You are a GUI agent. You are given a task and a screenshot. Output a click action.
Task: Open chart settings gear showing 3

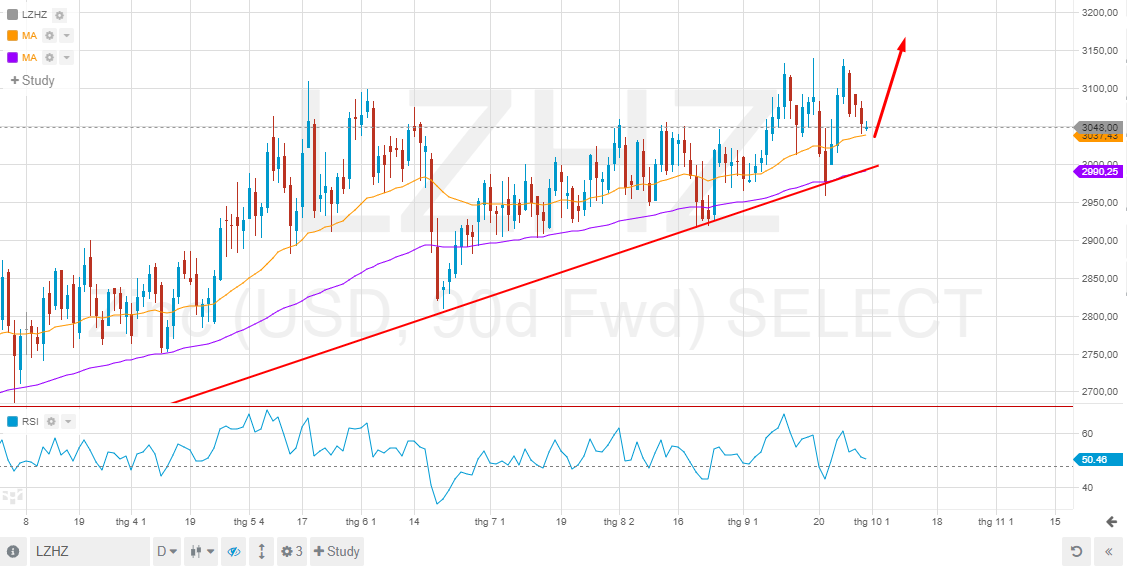click(291, 552)
